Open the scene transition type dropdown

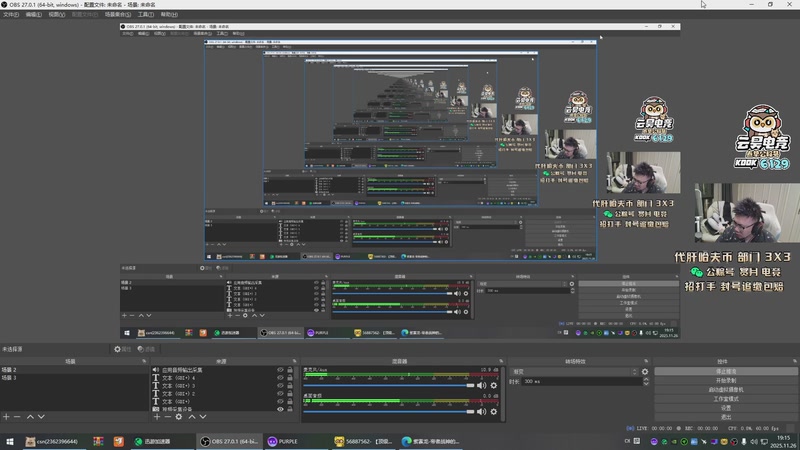[574, 371]
